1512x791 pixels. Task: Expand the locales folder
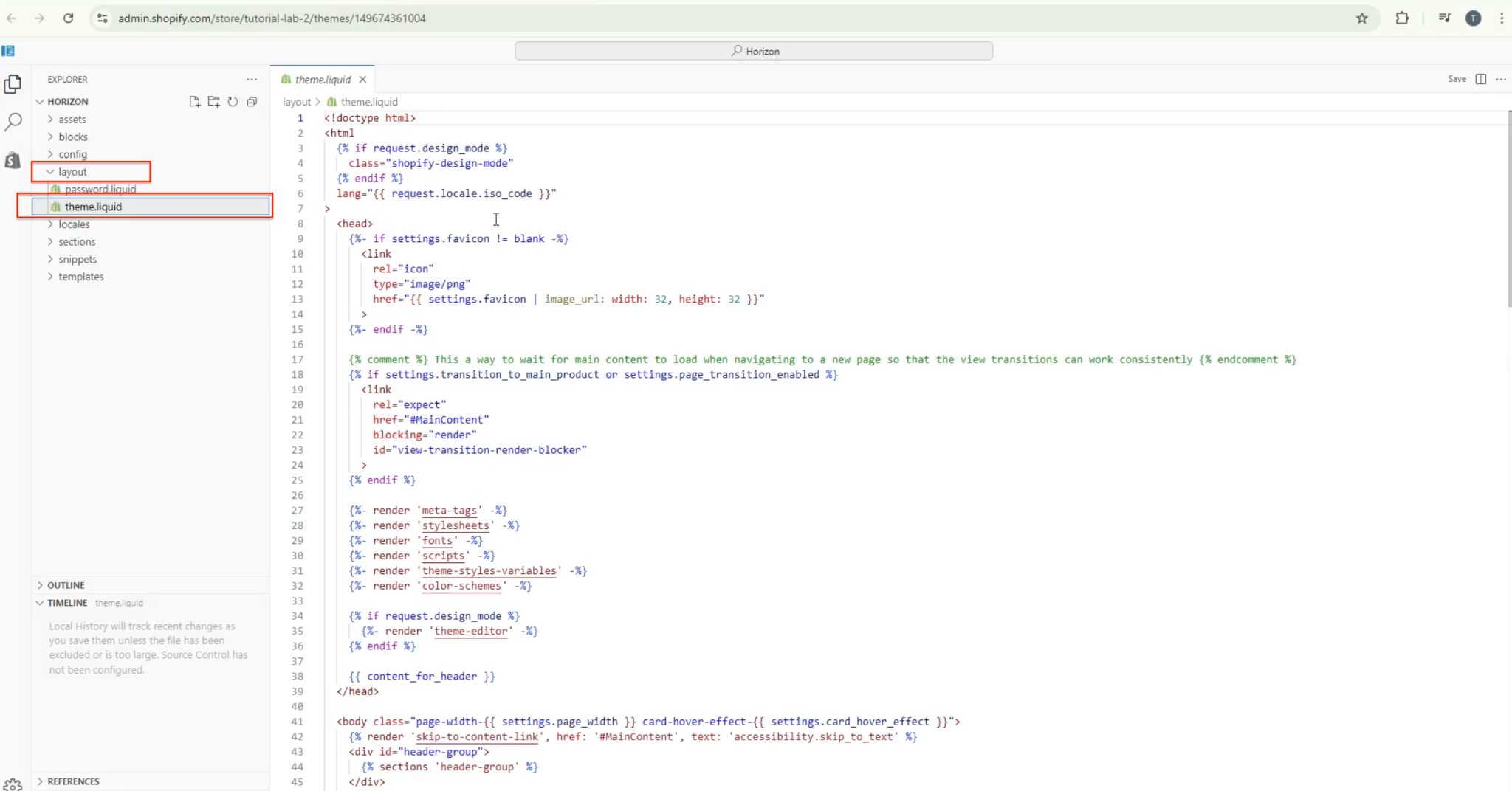point(74,224)
